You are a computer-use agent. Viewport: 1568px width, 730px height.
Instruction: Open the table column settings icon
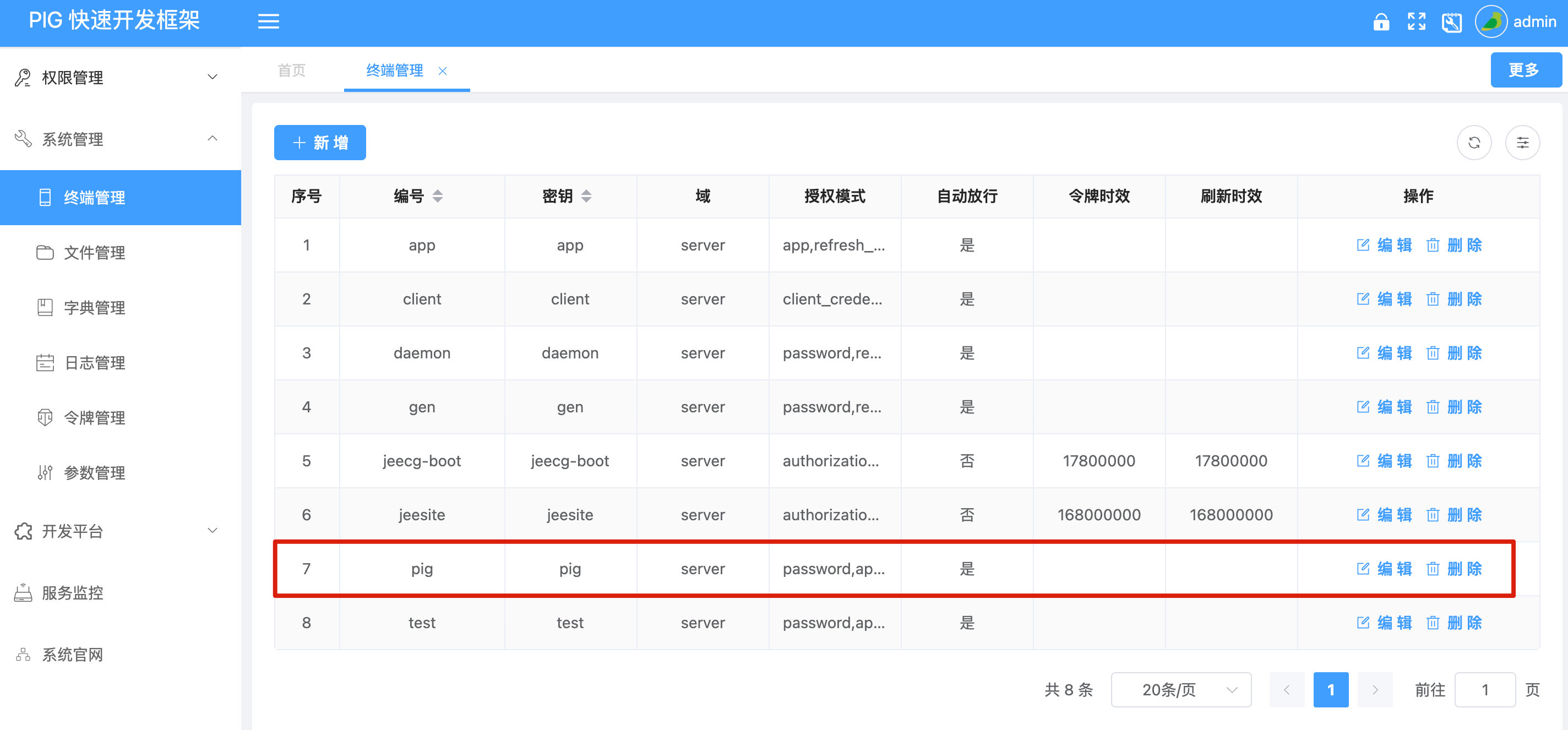[1522, 143]
